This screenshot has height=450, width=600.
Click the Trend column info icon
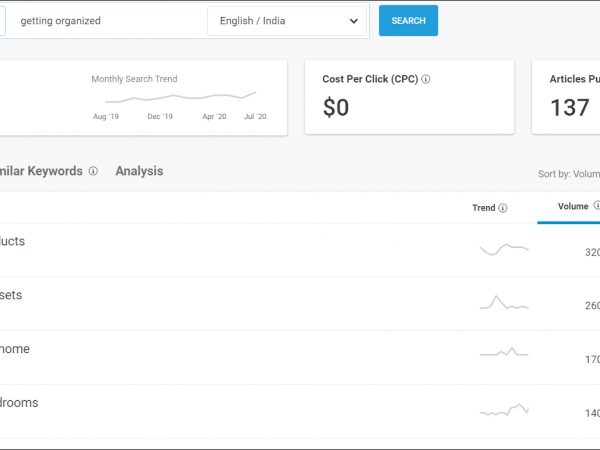(502, 208)
